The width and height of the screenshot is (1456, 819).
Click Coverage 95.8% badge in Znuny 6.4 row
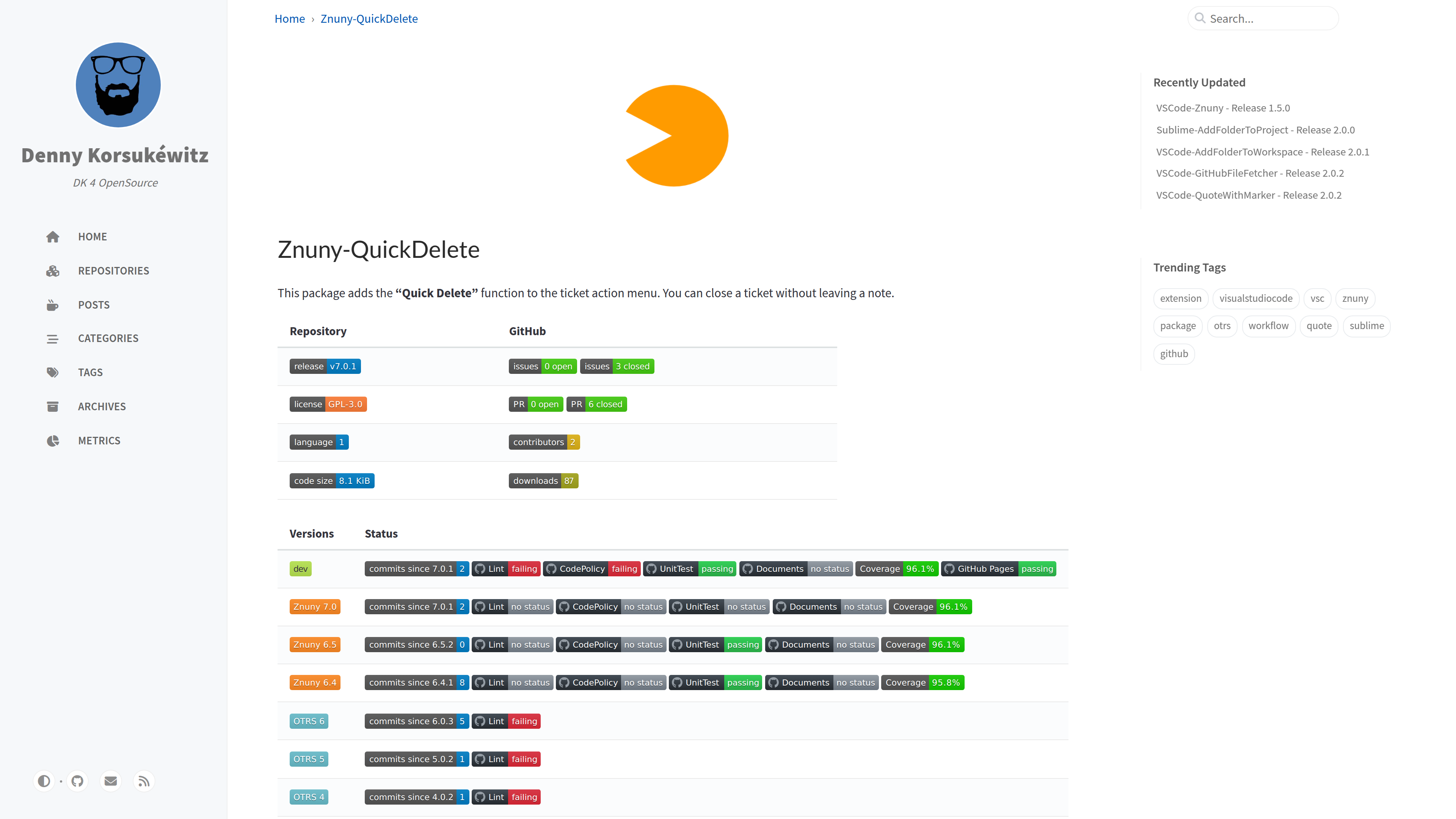click(x=923, y=683)
